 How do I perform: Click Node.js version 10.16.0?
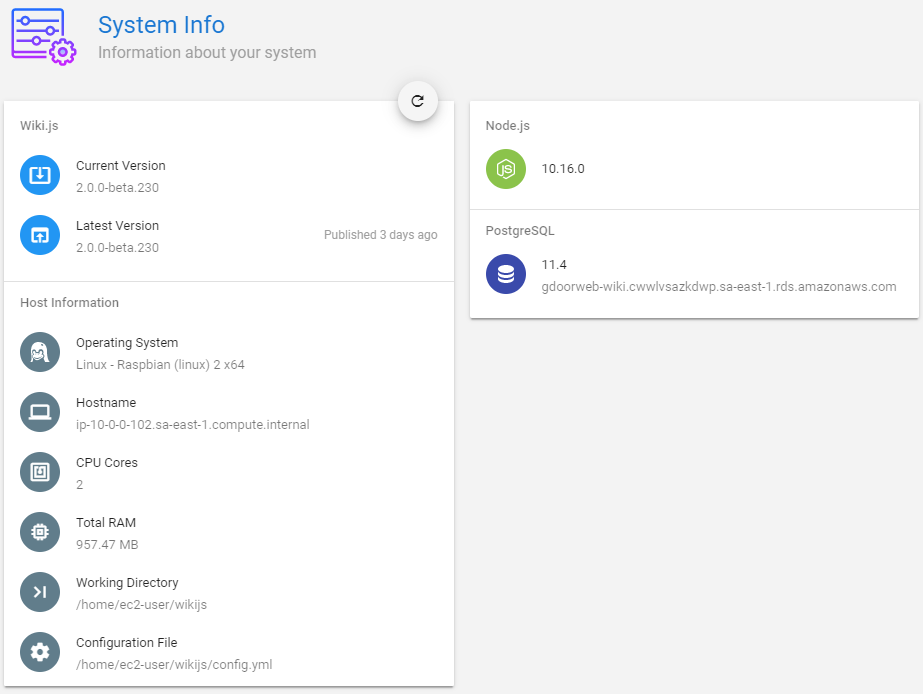point(563,169)
